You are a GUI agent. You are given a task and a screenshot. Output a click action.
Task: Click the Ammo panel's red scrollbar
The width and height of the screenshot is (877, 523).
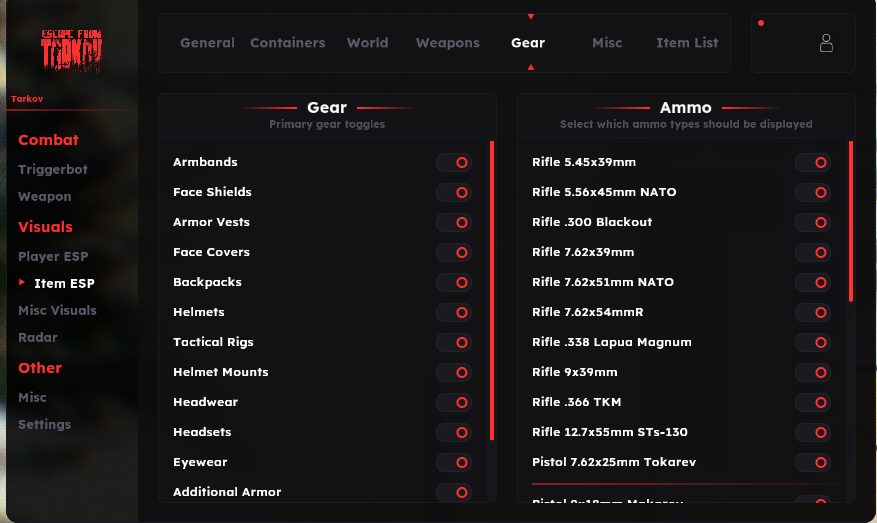[x=851, y=220]
